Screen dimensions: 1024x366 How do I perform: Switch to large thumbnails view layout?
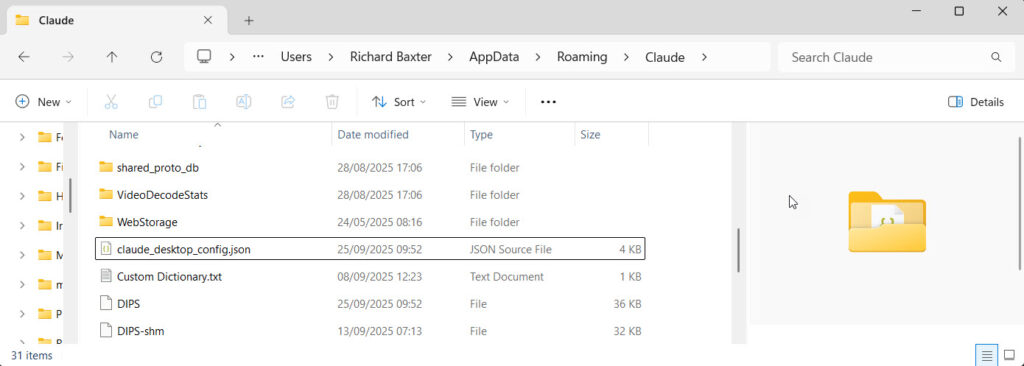(1009, 356)
